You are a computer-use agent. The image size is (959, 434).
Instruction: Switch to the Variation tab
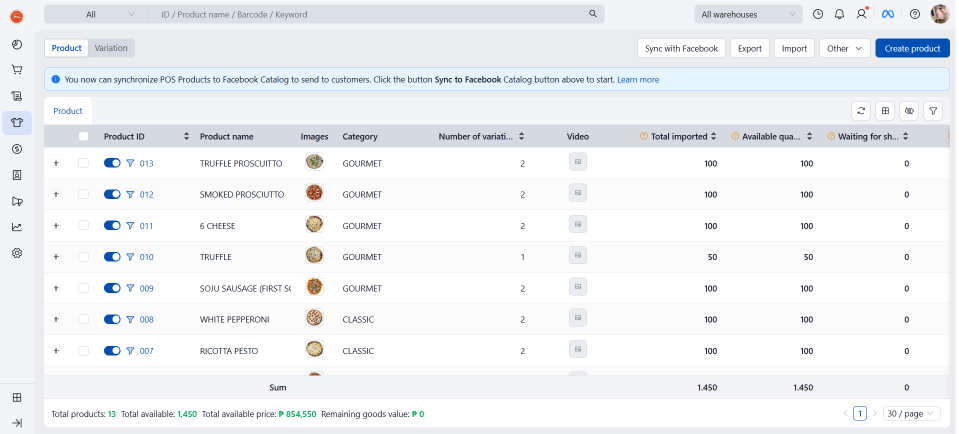(x=111, y=48)
